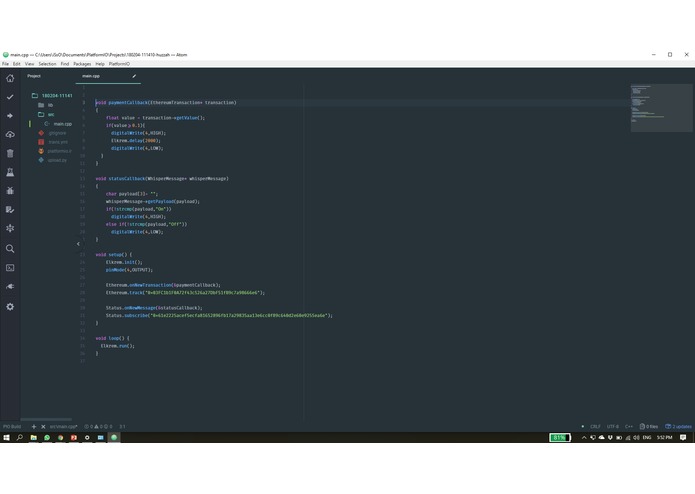The width and height of the screenshot is (695, 494).
Task: Open File Explorer from taskbar
Action: pyautogui.click(x=33, y=437)
